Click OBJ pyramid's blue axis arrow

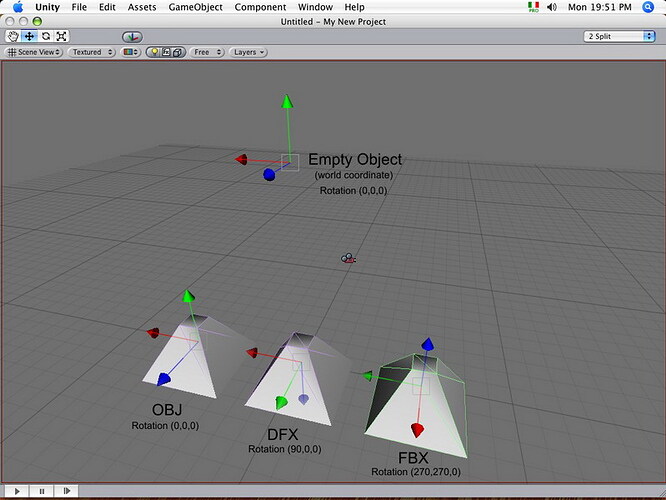164,379
